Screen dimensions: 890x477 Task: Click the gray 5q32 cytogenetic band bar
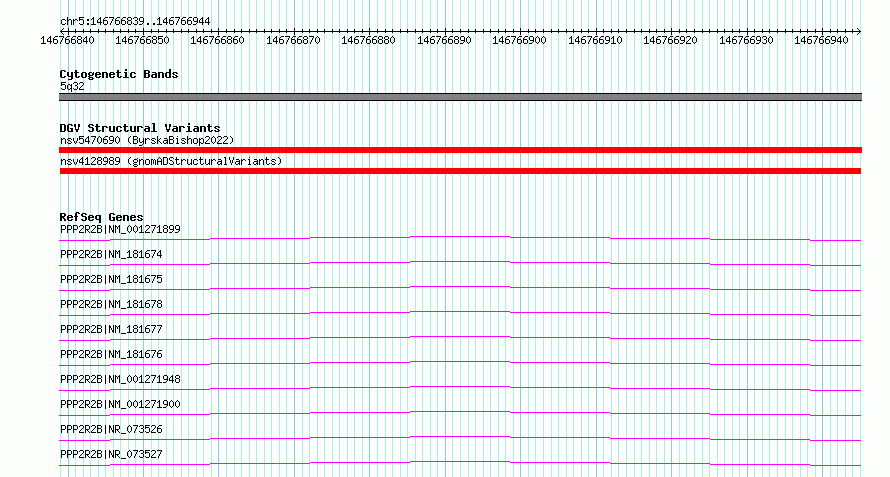click(x=460, y=97)
